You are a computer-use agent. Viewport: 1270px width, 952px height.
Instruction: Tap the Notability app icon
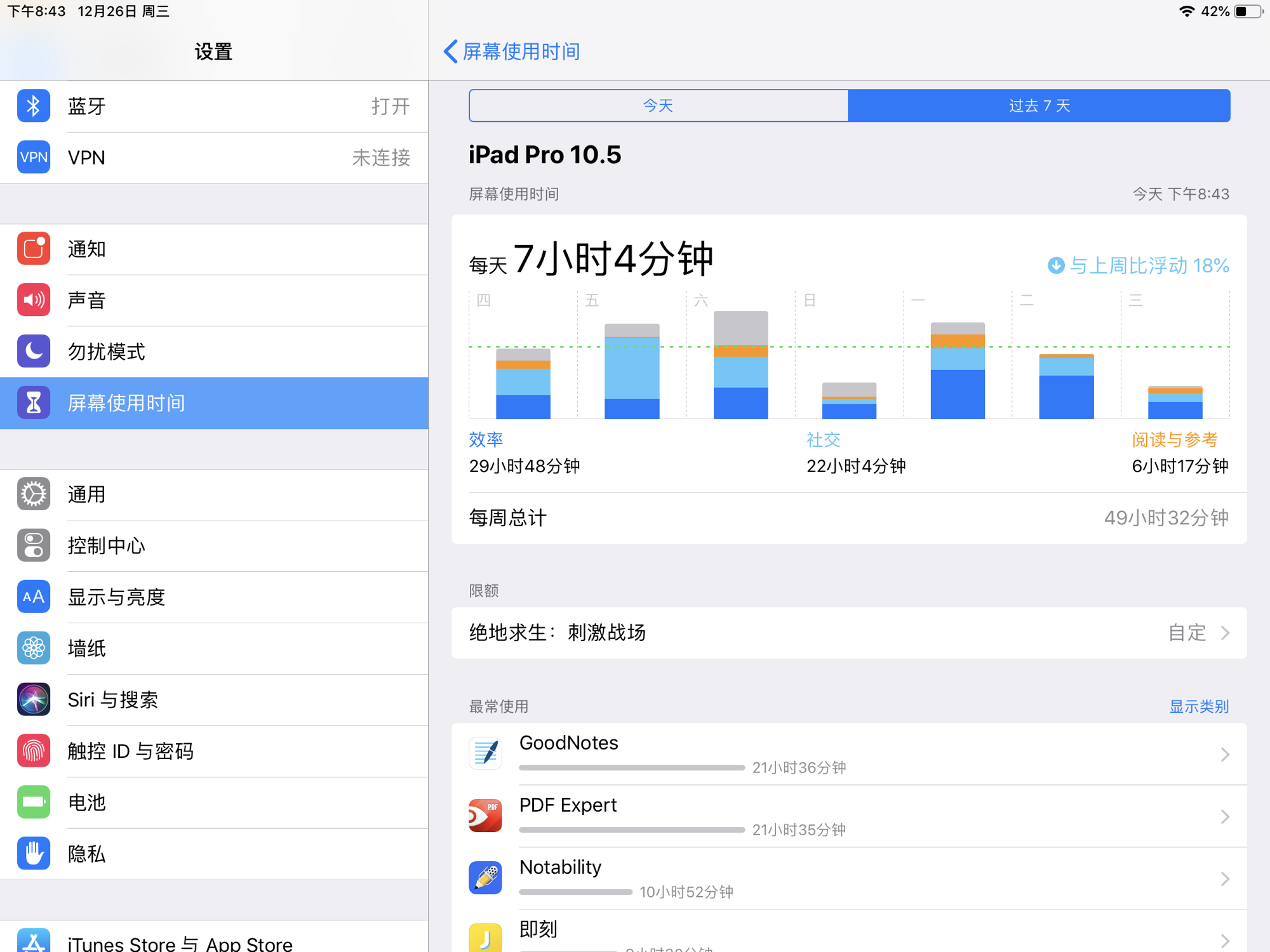(485, 878)
